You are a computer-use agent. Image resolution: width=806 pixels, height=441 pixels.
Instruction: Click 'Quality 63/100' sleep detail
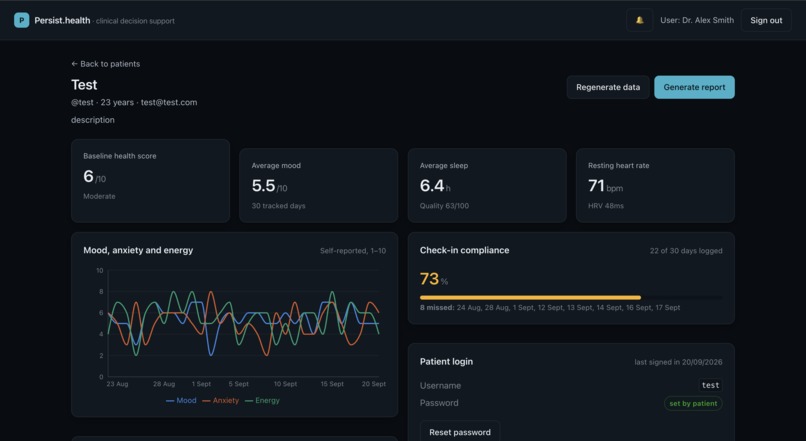click(x=444, y=206)
